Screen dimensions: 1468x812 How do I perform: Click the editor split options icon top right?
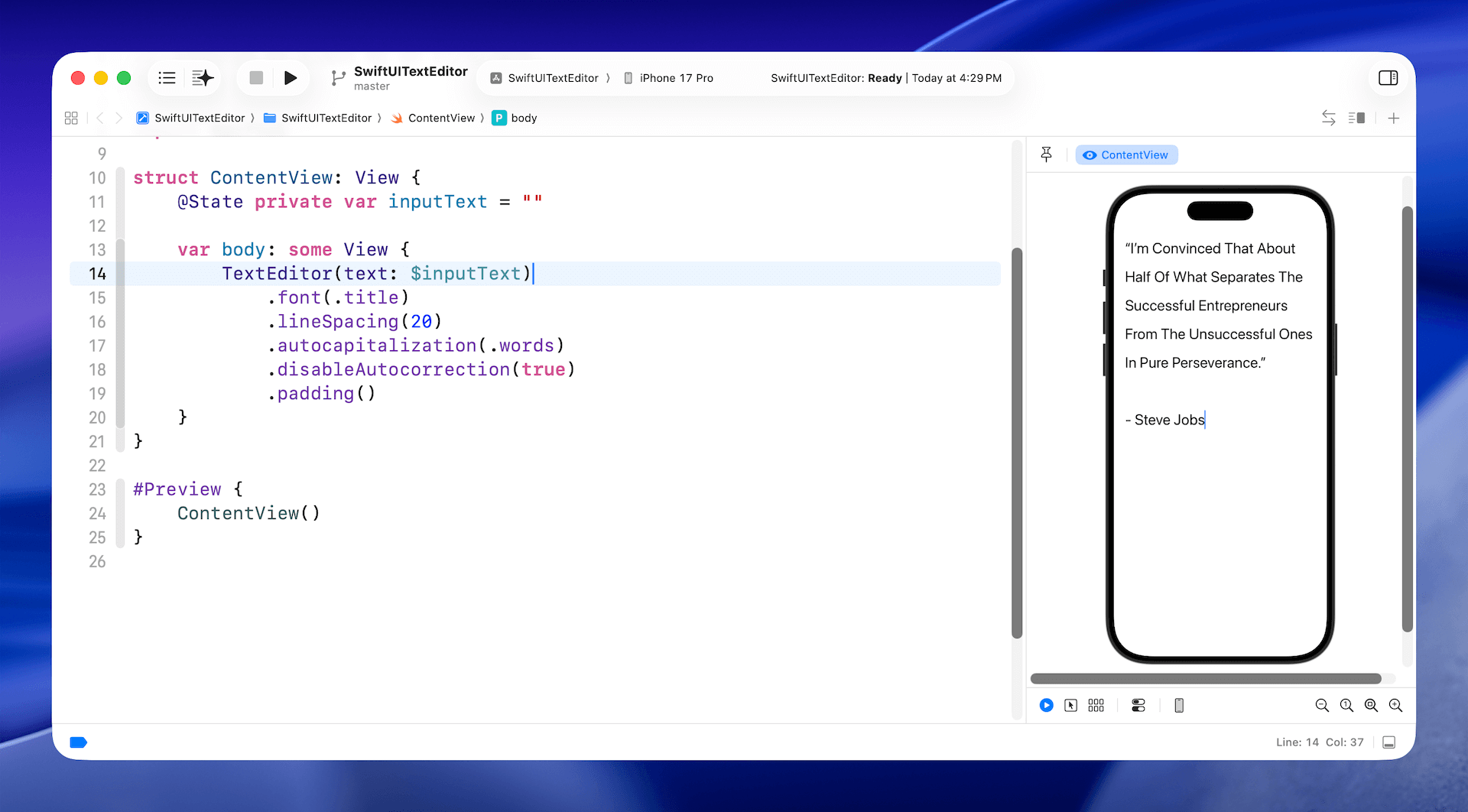pyautogui.click(x=1358, y=118)
